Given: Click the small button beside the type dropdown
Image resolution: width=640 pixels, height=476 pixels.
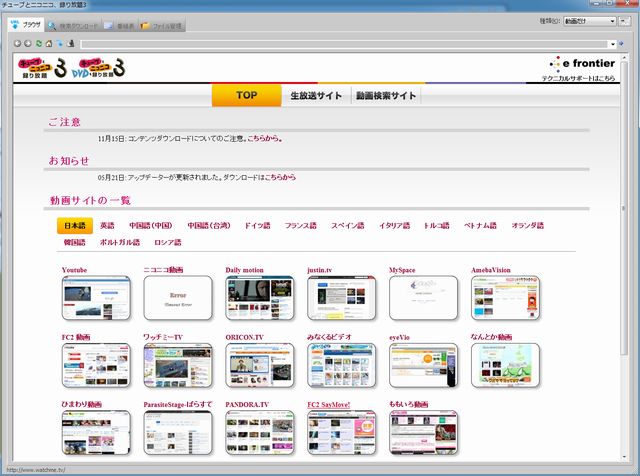Looking at the screenshot, I should [624, 21].
